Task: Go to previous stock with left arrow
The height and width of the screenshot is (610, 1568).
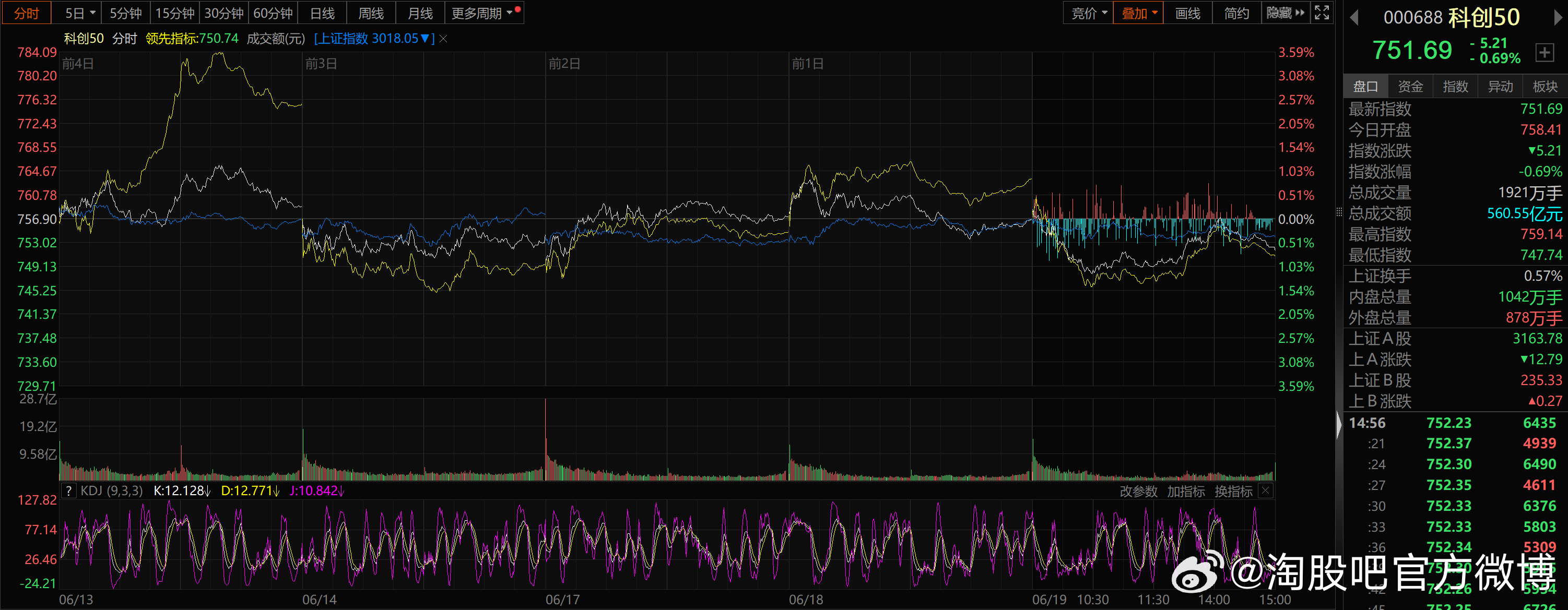Action: pyautogui.click(x=1354, y=18)
